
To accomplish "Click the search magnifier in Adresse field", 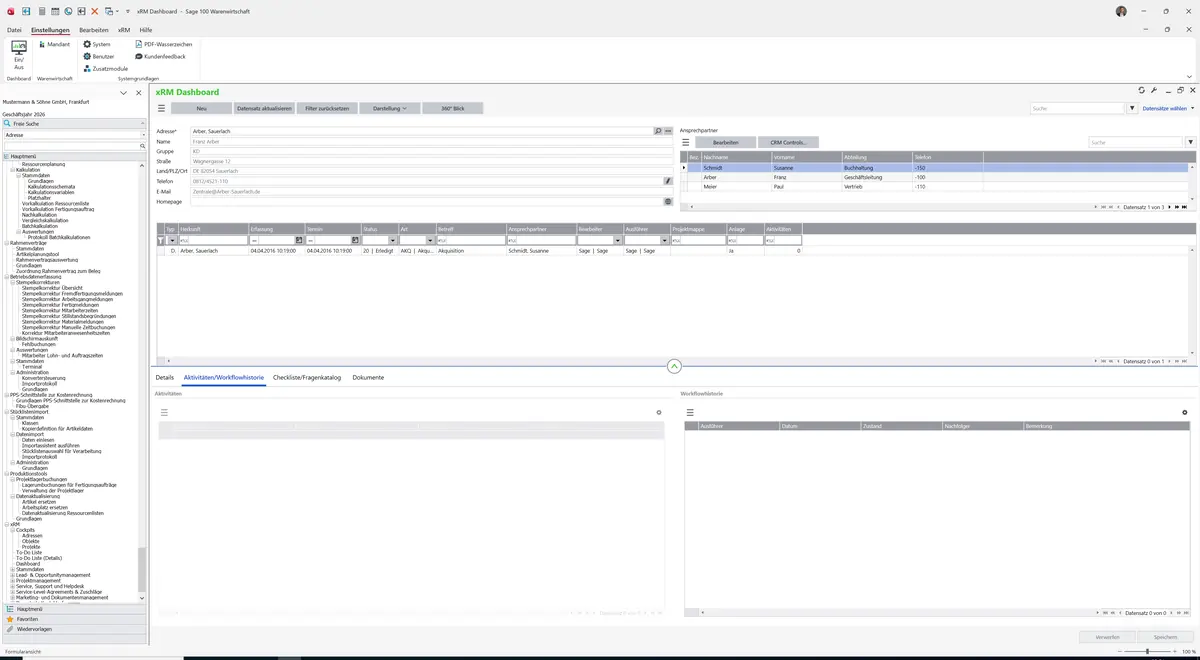I will pyautogui.click(x=658, y=131).
